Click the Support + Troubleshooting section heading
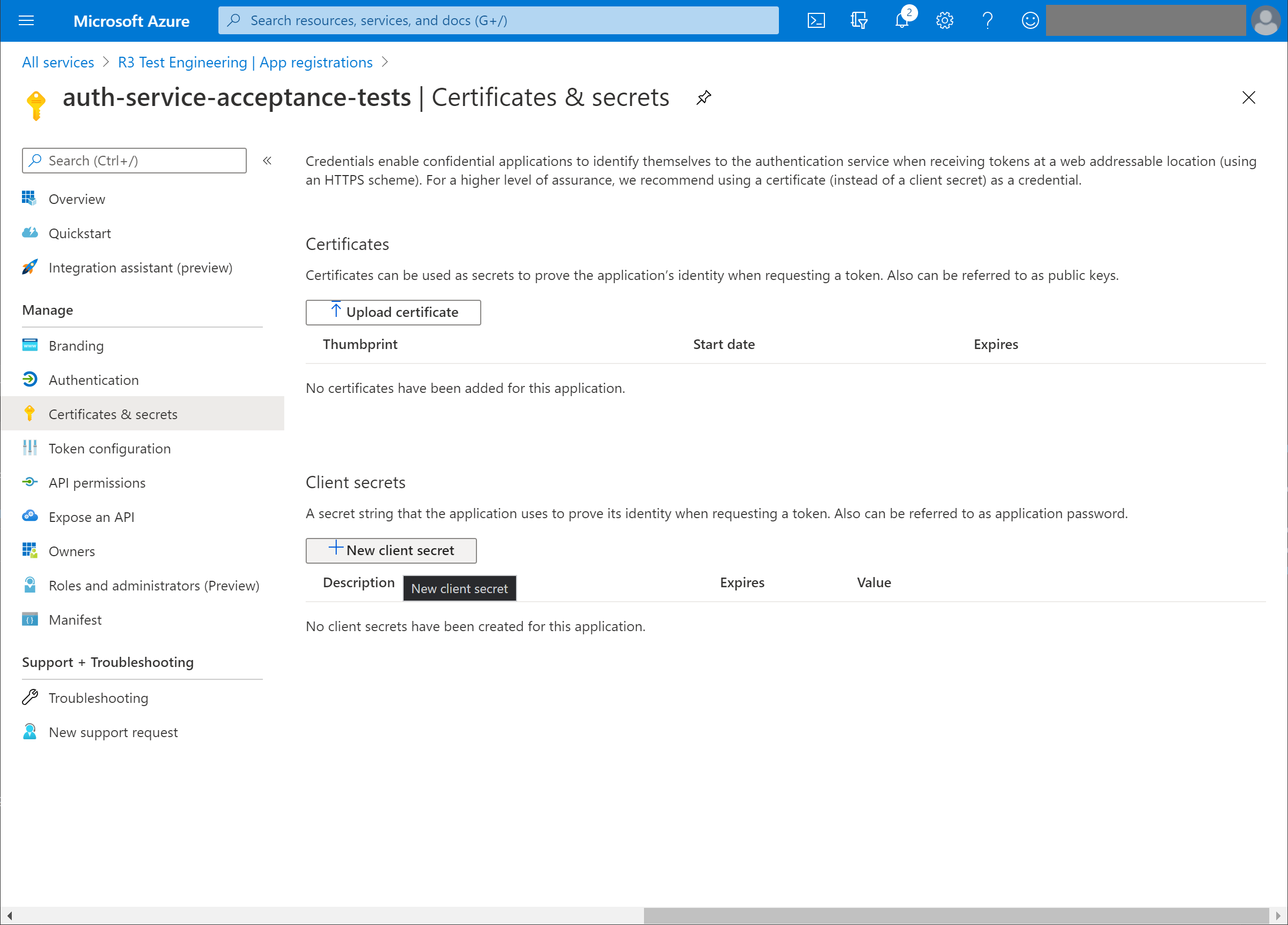 pos(108,662)
